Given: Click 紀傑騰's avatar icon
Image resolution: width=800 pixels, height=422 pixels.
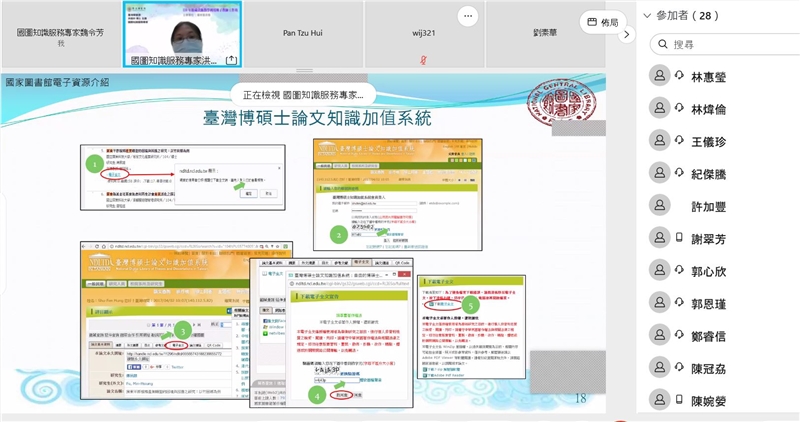Looking at the screenshot, I should [660, 172].
